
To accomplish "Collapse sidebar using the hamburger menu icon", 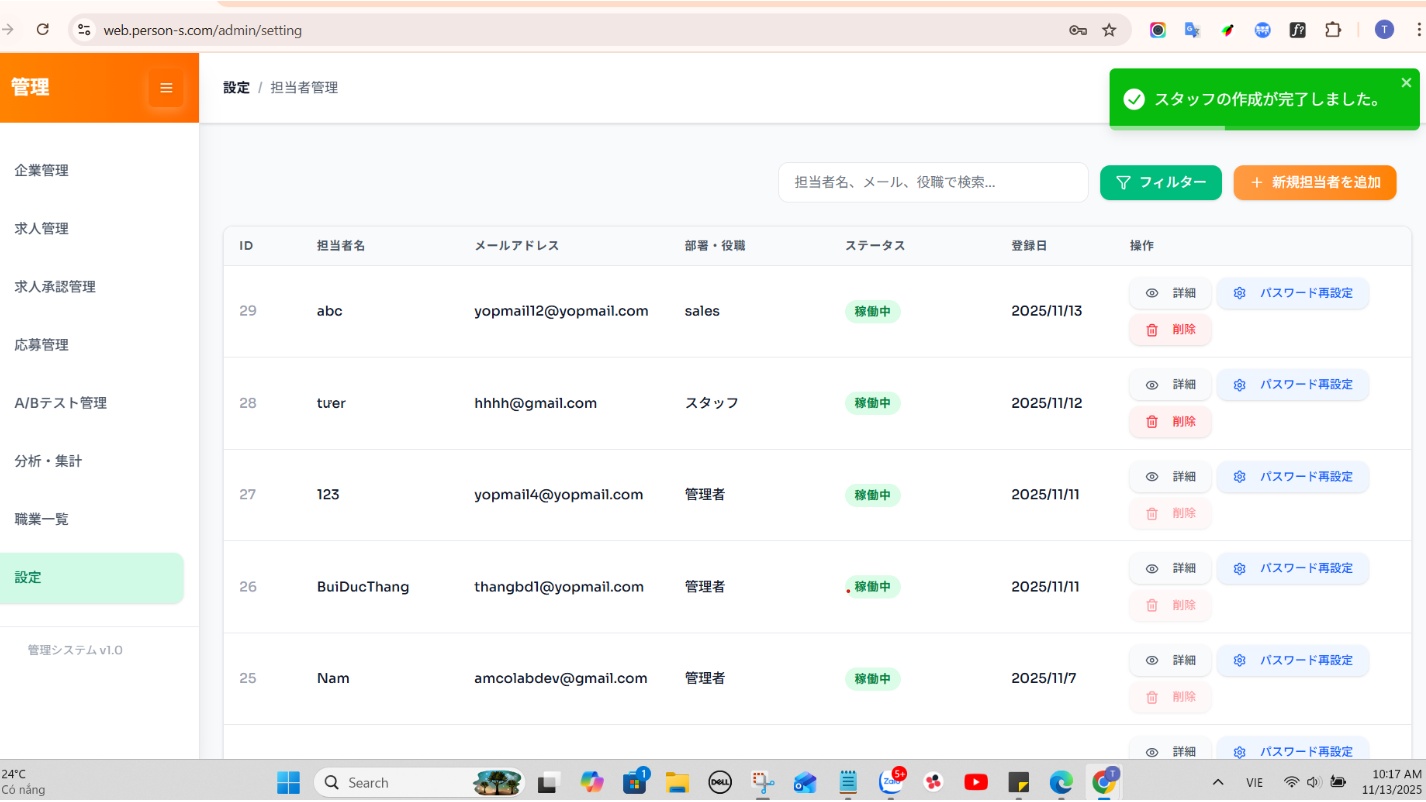I will 166,88.
